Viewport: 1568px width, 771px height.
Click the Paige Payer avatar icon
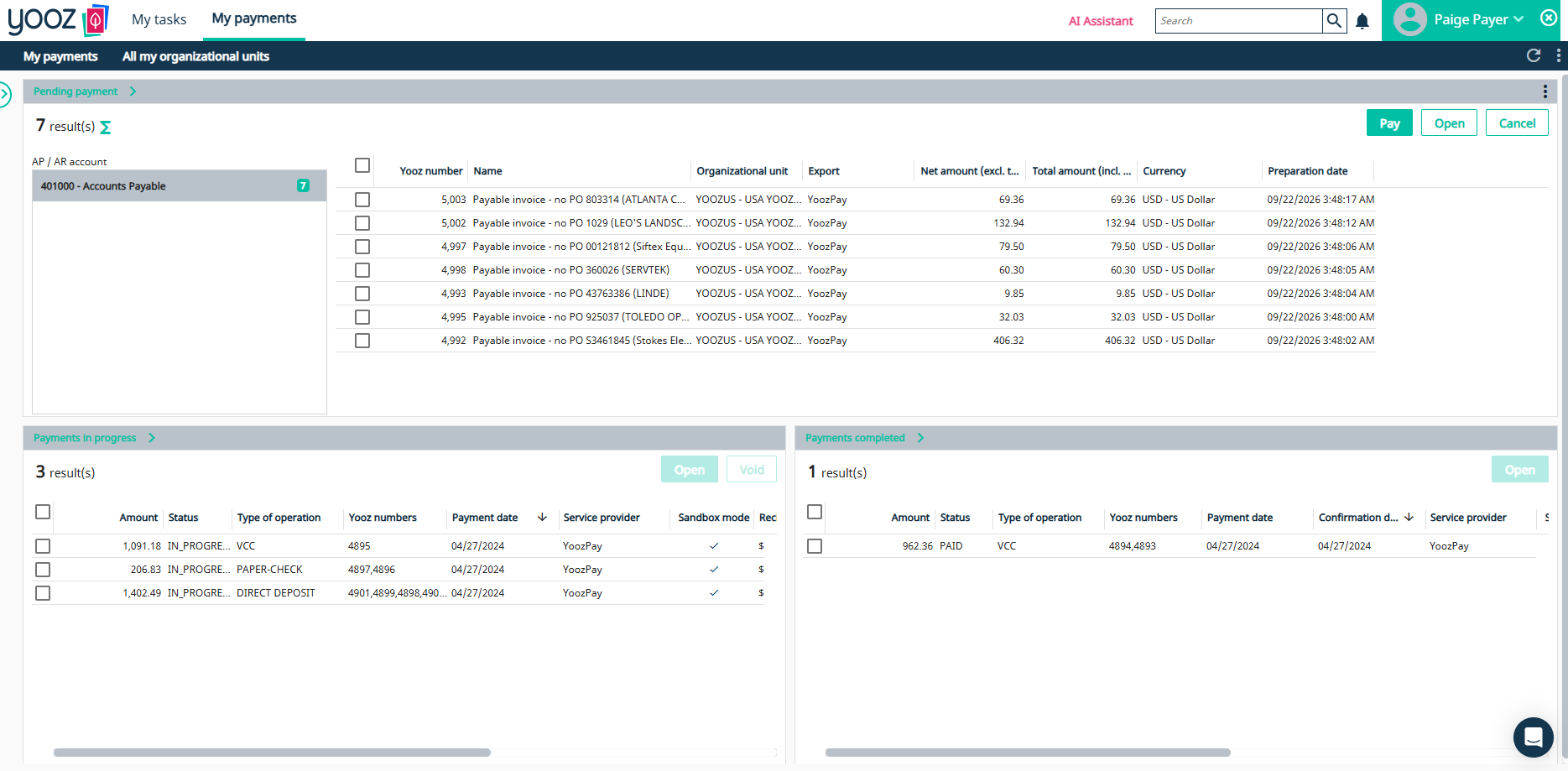1410,19
